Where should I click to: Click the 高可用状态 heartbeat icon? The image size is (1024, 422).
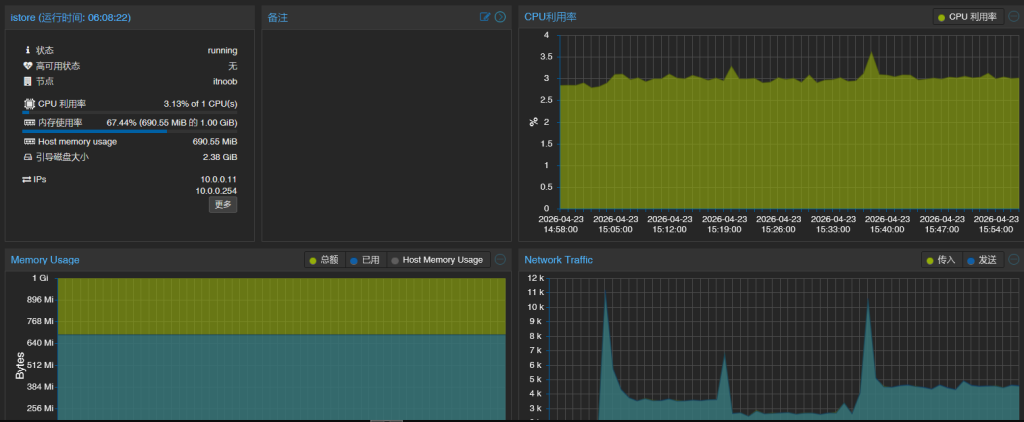pyautogui.click(x=27, y=66)
